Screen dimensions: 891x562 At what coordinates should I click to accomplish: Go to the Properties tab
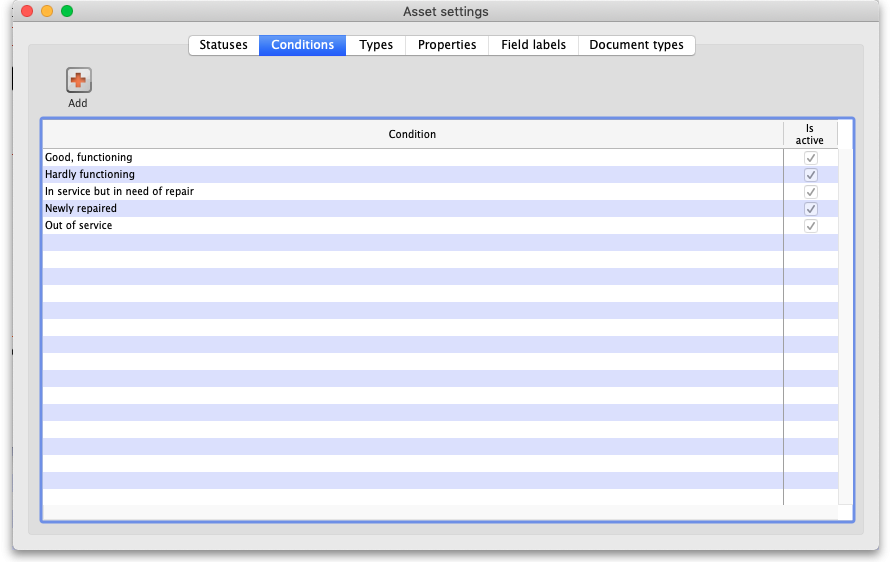(447, 45)
